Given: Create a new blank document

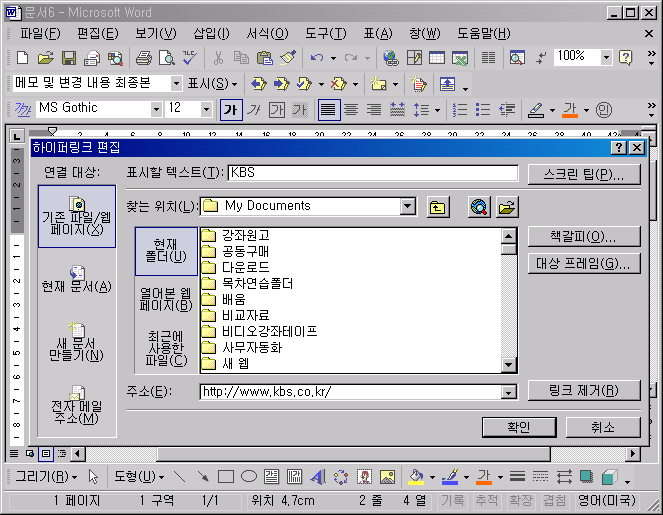Looking at the screenshot, I should [x=22, y=58].
